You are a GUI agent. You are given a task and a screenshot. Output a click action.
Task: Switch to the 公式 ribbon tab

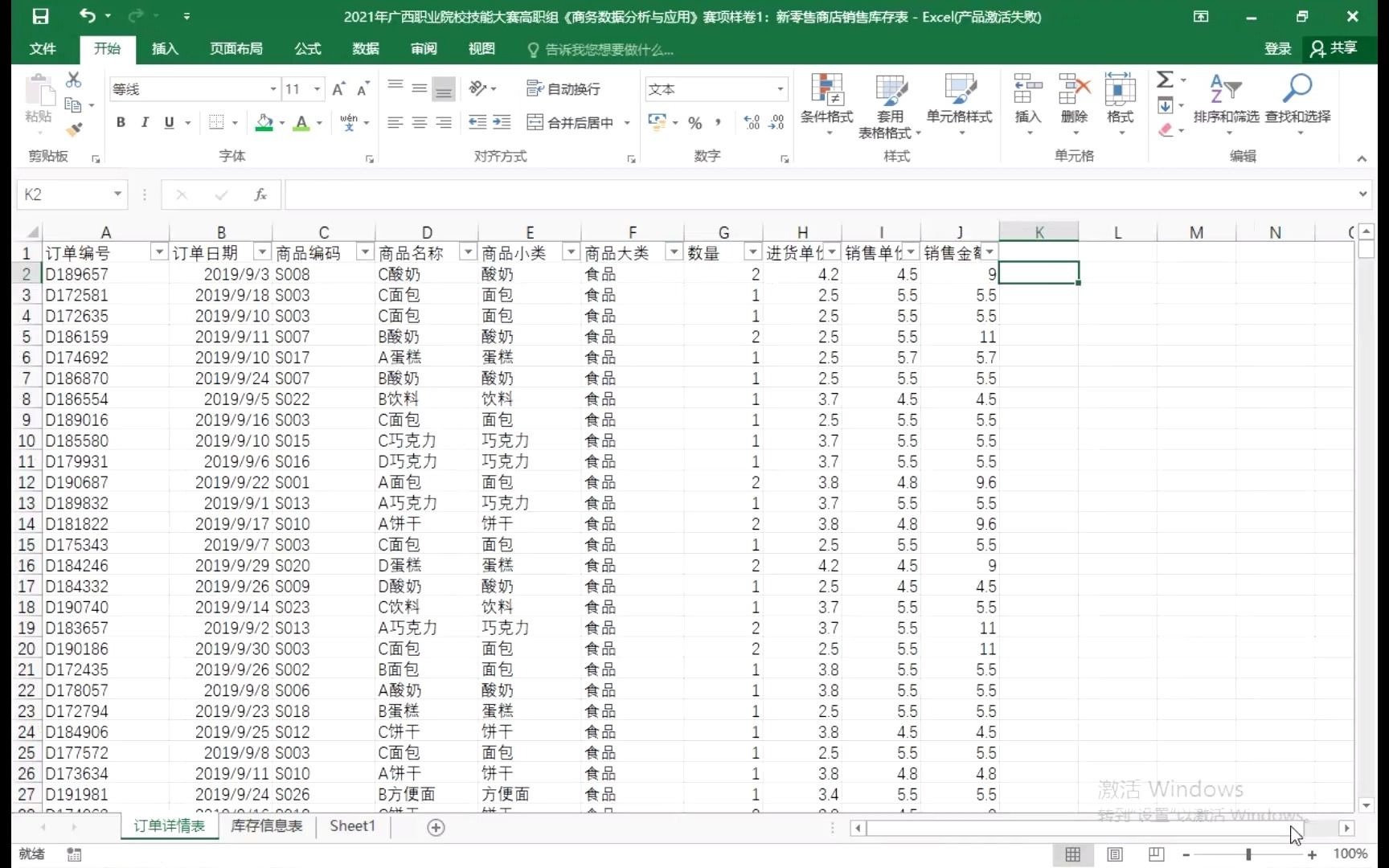tap(308, 49)
